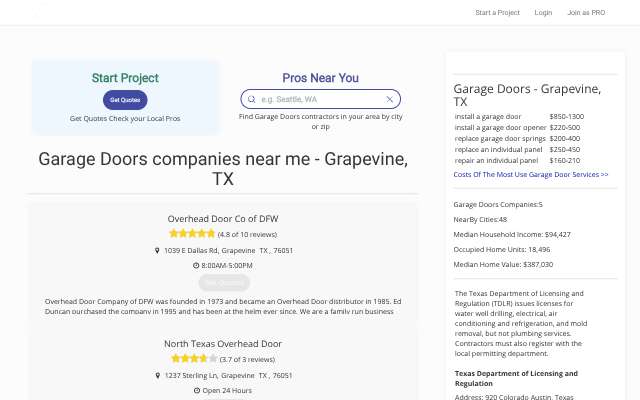Click the Start Project heading
Image resolution: width=640 pixels, height=400 pixels.
click(x=125, y=78)
